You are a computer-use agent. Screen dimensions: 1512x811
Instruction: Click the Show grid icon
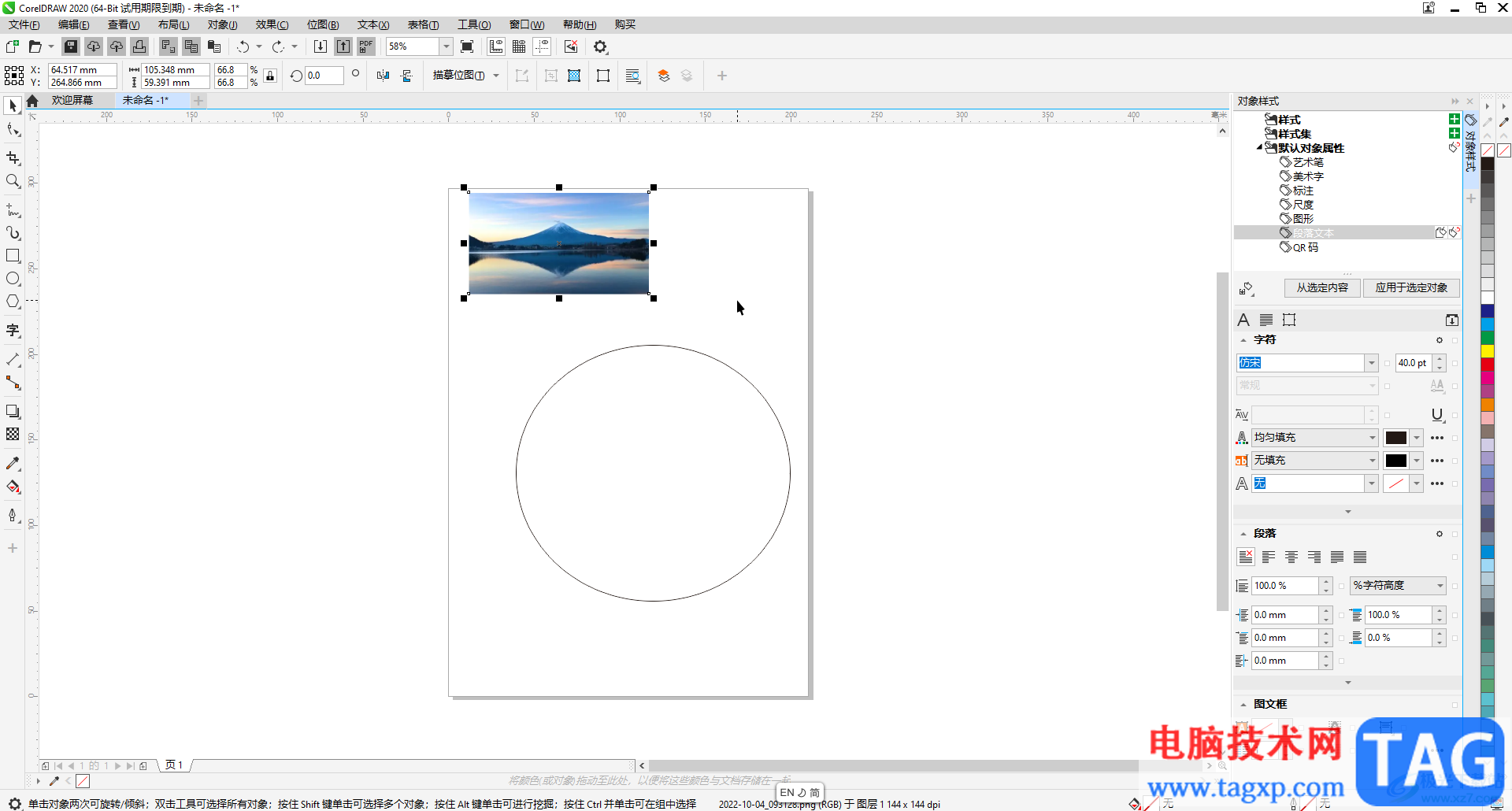[x=519, y=46]
